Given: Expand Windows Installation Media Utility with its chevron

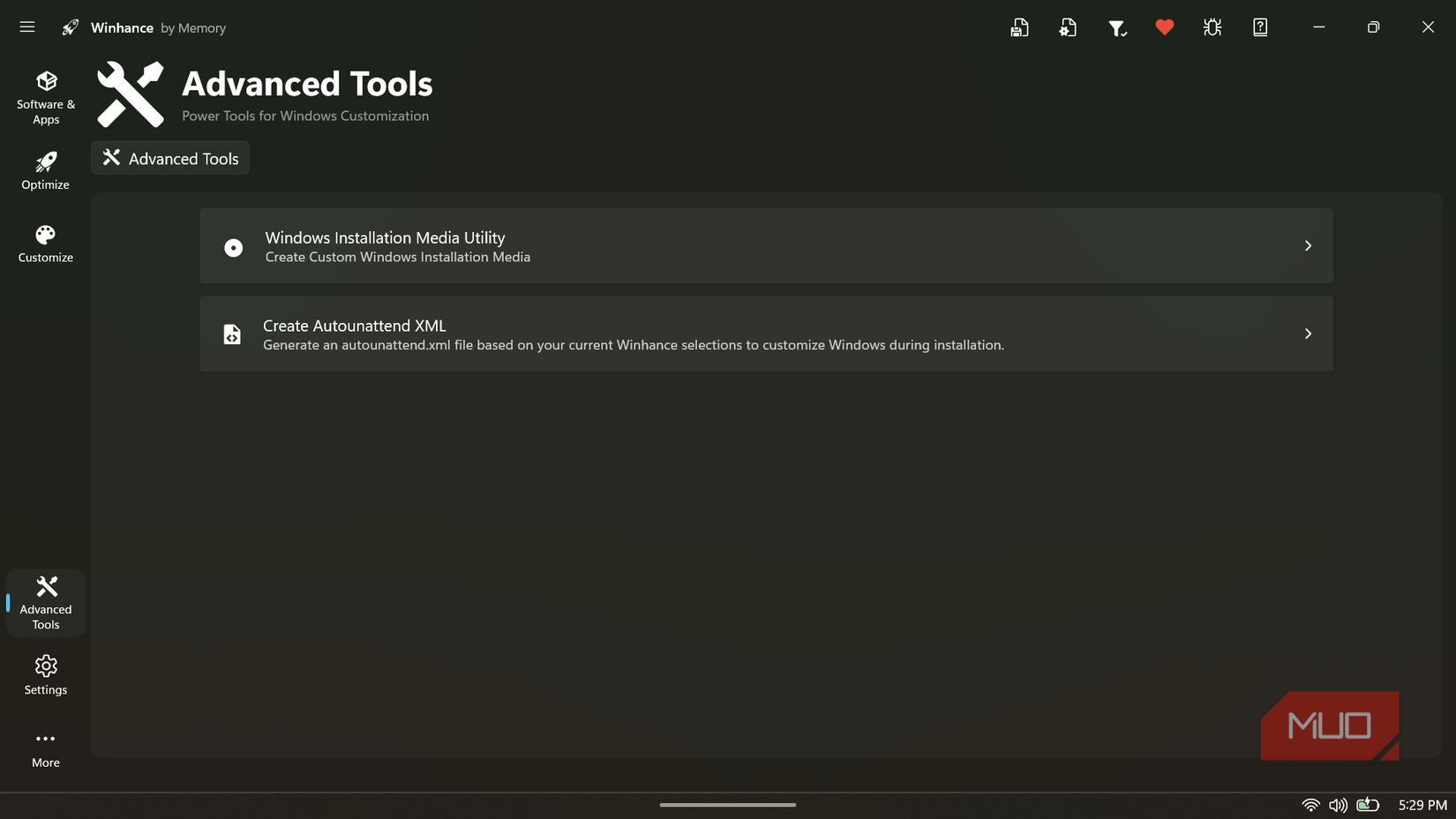Looking at the screenshot, I should click(x=1308, y=246).
